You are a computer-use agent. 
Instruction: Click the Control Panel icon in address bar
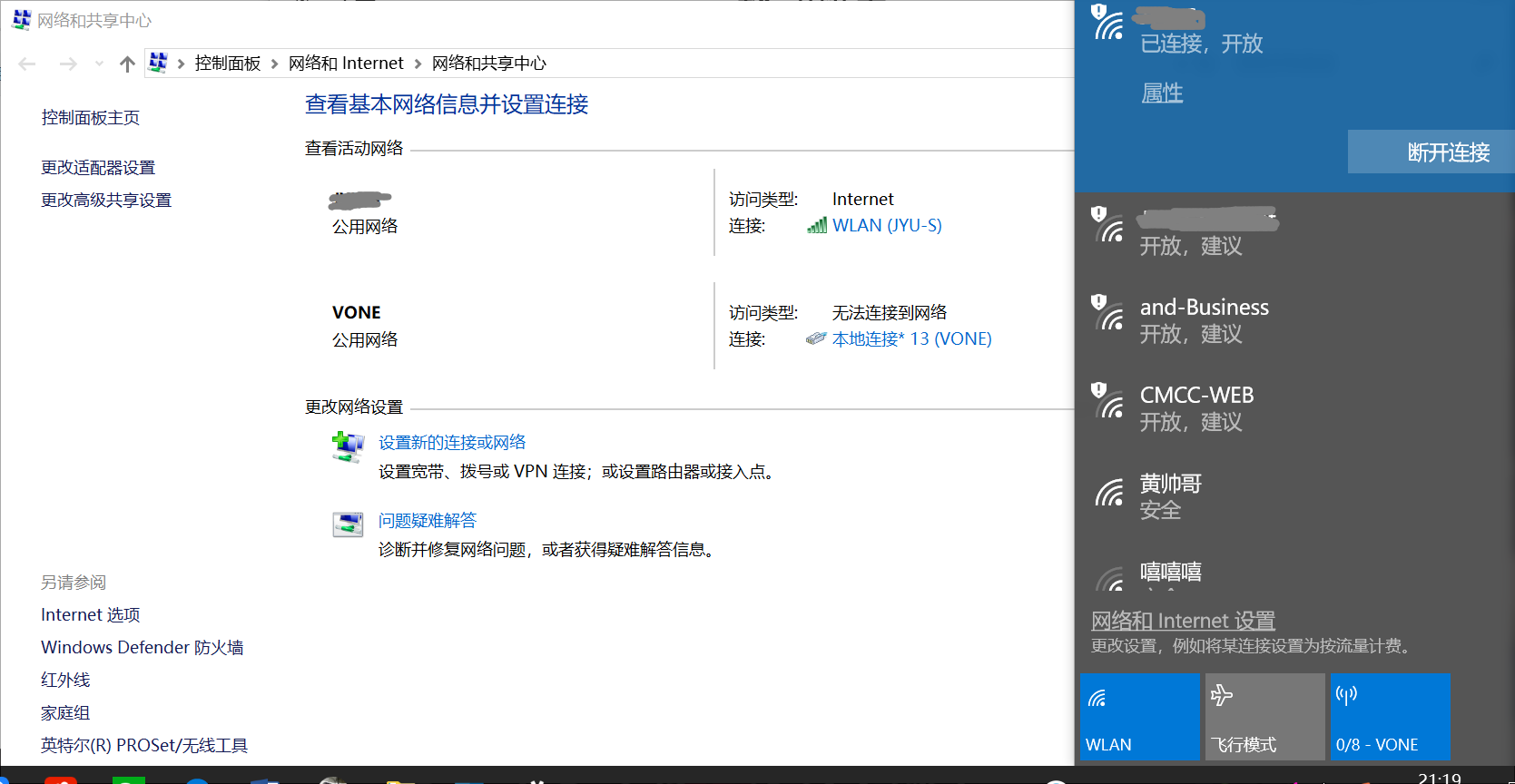click(x=158, y=63)
